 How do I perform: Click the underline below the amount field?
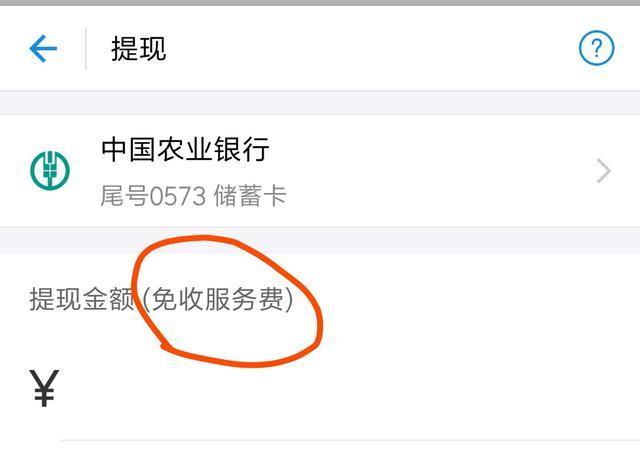350,440
